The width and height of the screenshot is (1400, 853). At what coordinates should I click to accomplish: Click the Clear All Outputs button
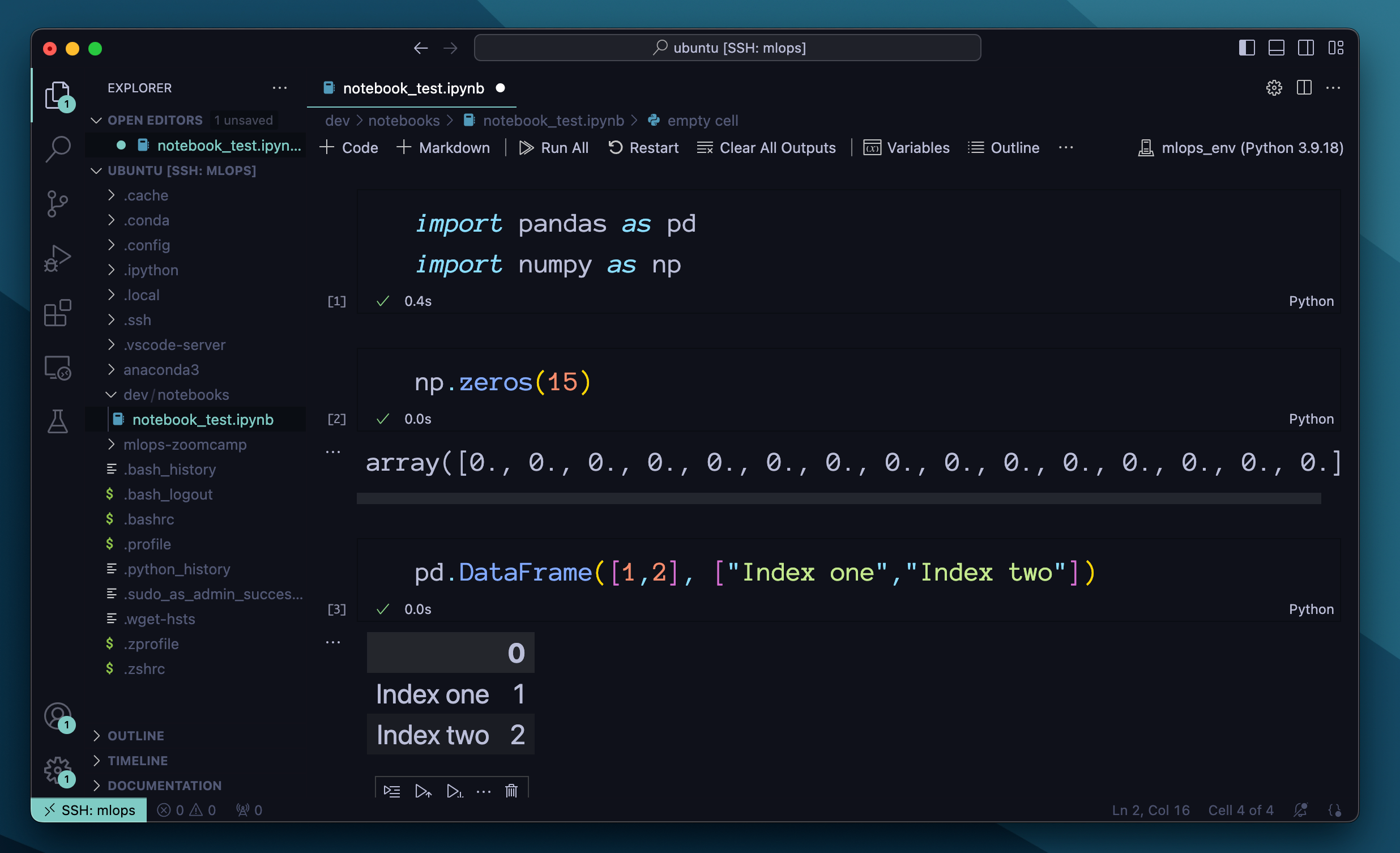[x=769, y=148]
